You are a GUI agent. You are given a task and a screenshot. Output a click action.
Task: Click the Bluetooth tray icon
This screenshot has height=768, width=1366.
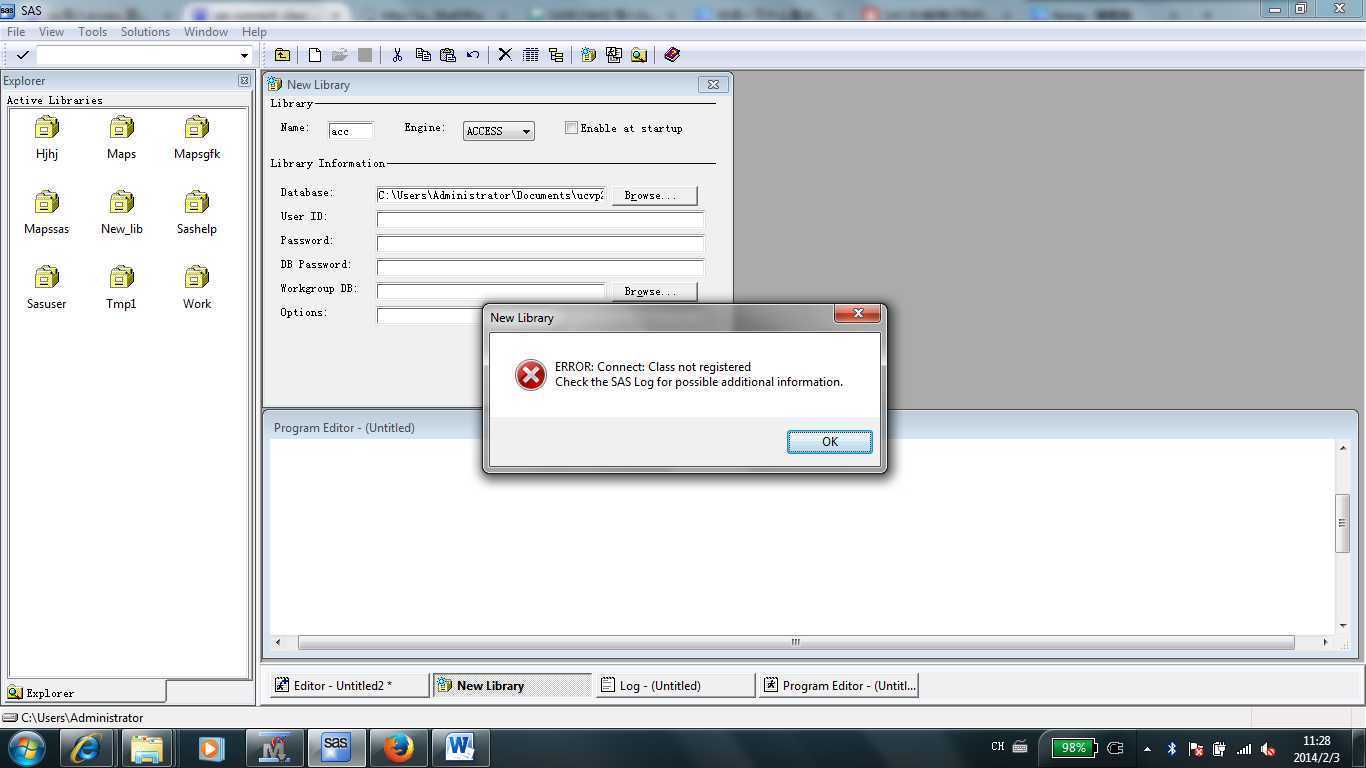(x=1171, y=749)
